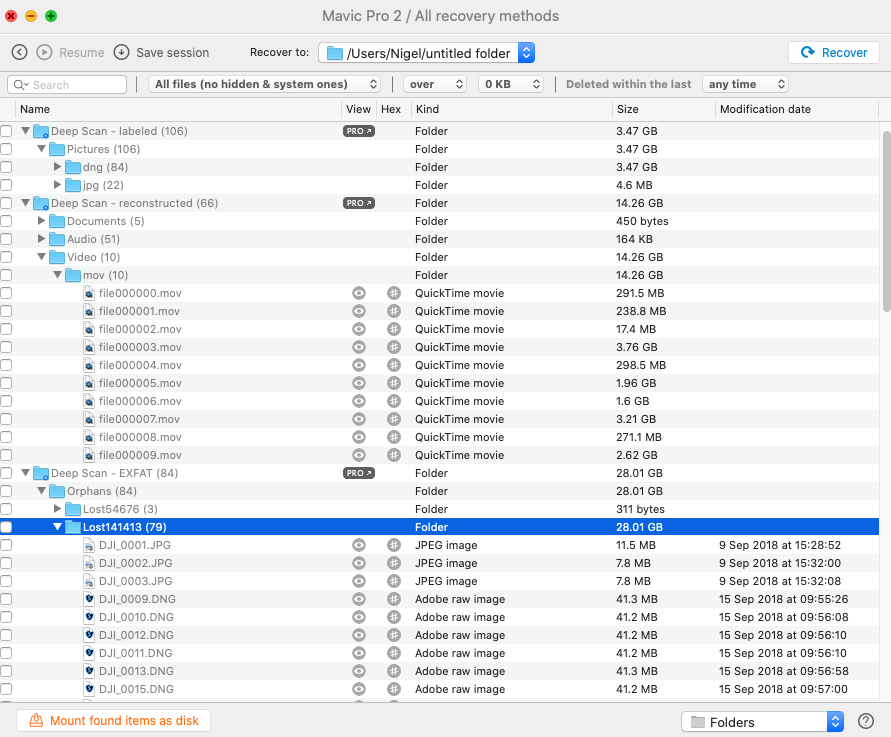Open the Recover to destination dropdown
The width and height of the screenshot is (891, 737).
426,53
